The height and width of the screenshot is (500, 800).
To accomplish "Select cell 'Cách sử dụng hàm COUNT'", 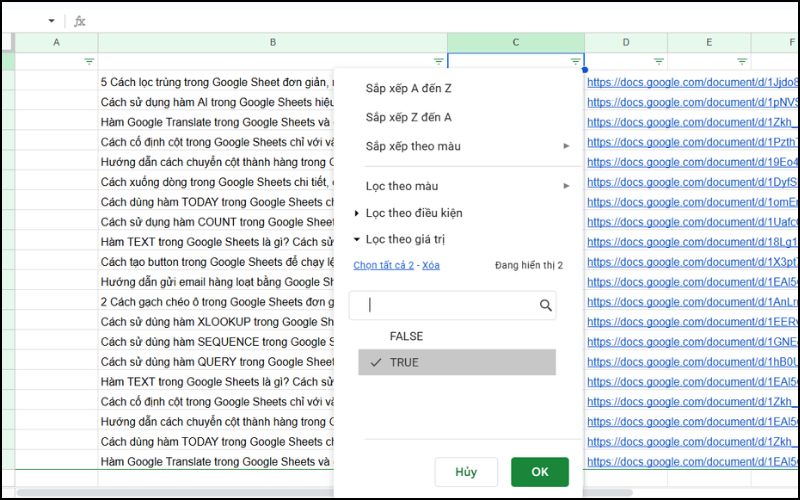I will pyautogui.click(x=216, y=222).
